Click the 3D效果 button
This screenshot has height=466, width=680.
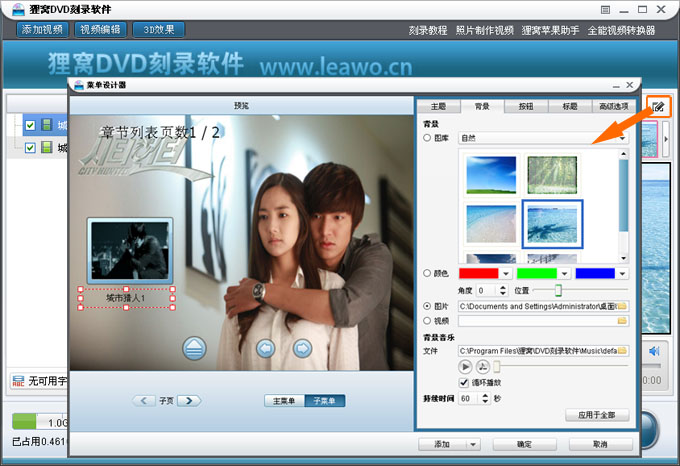tap(159, 30)
